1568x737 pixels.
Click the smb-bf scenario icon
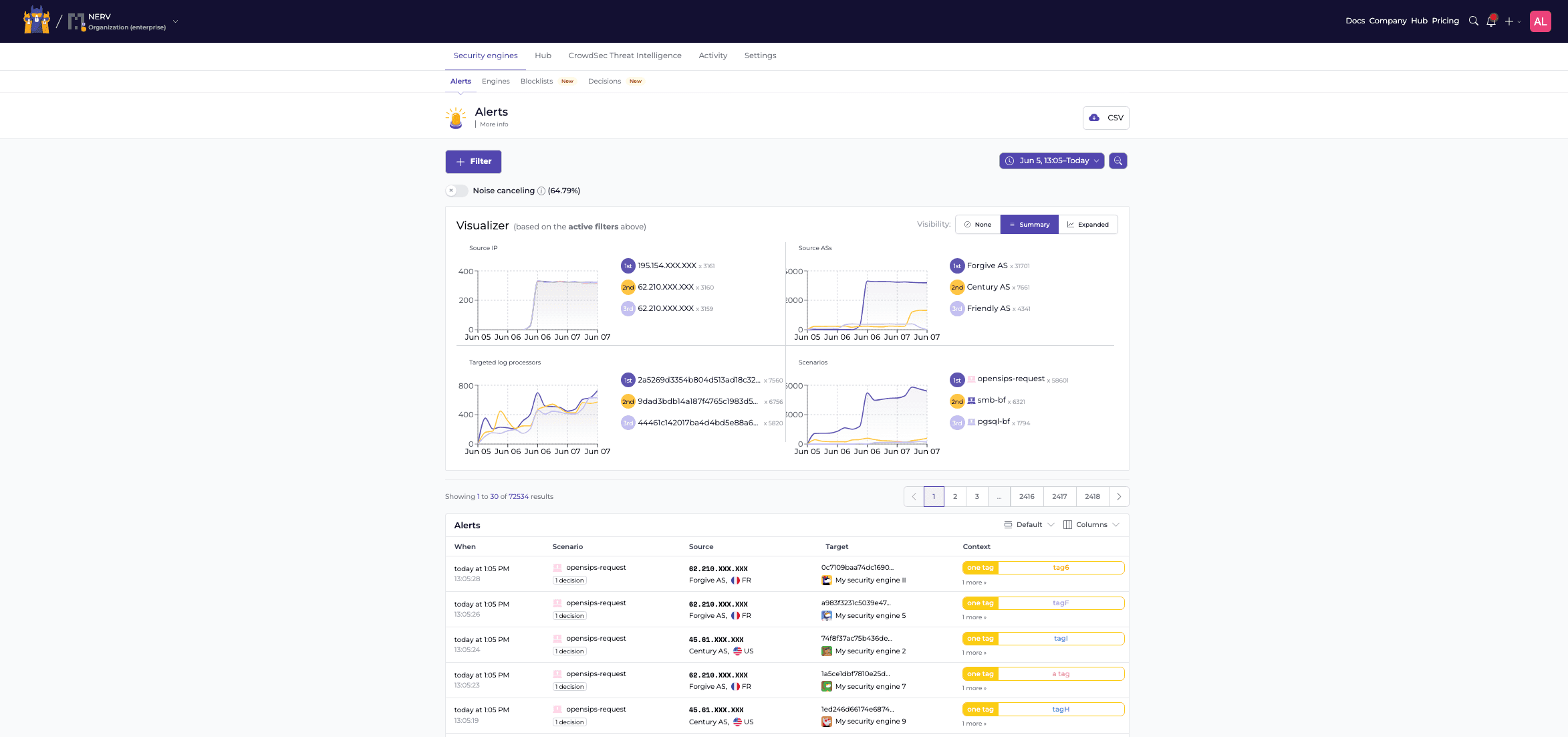(971, 401)
